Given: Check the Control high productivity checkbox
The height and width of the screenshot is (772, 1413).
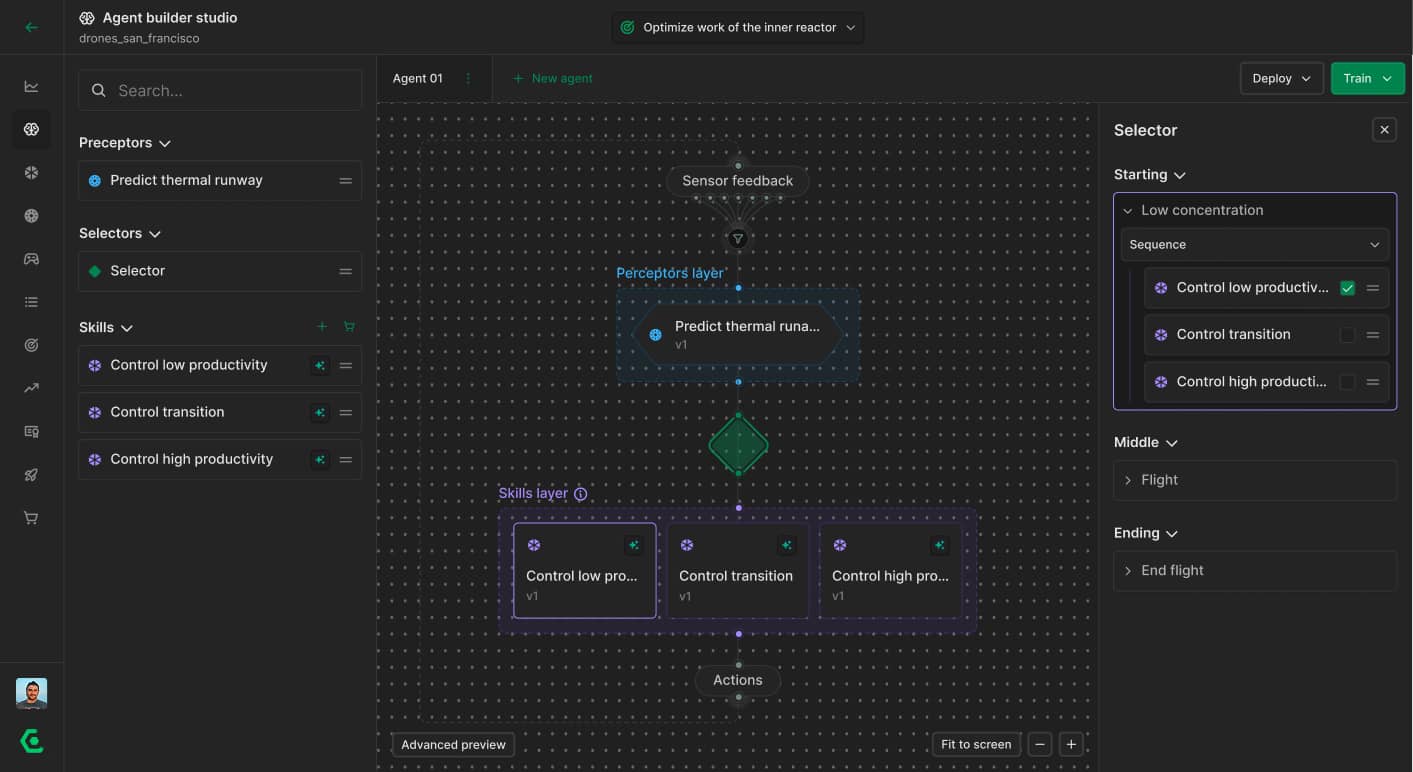Looking at the screenshot, I should pyautogui.click(x=1347, y=382).
